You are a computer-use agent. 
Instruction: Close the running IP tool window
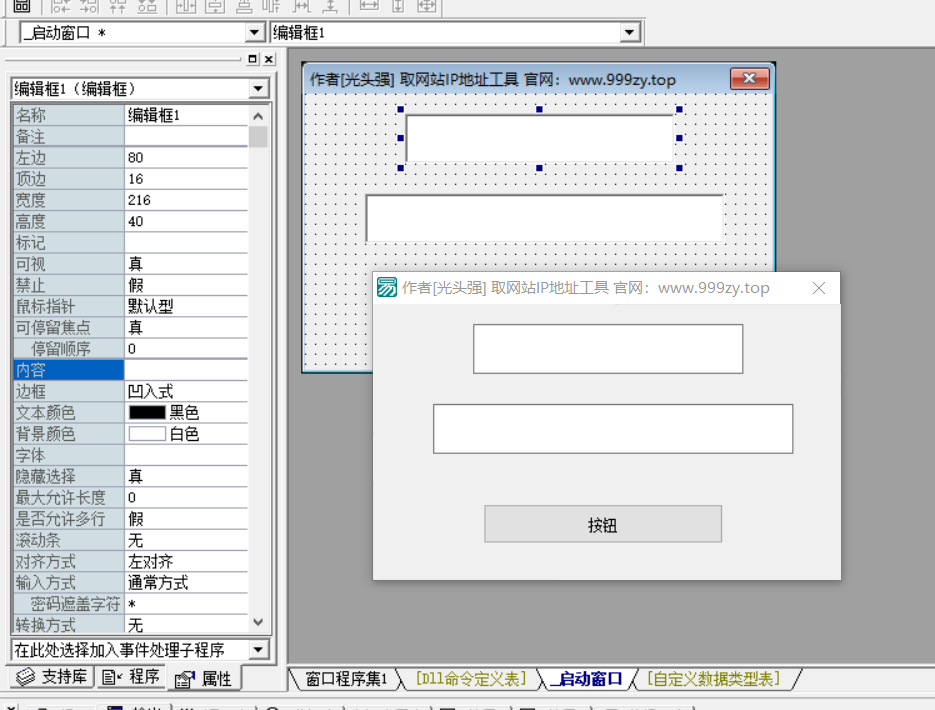click(819, 288)
